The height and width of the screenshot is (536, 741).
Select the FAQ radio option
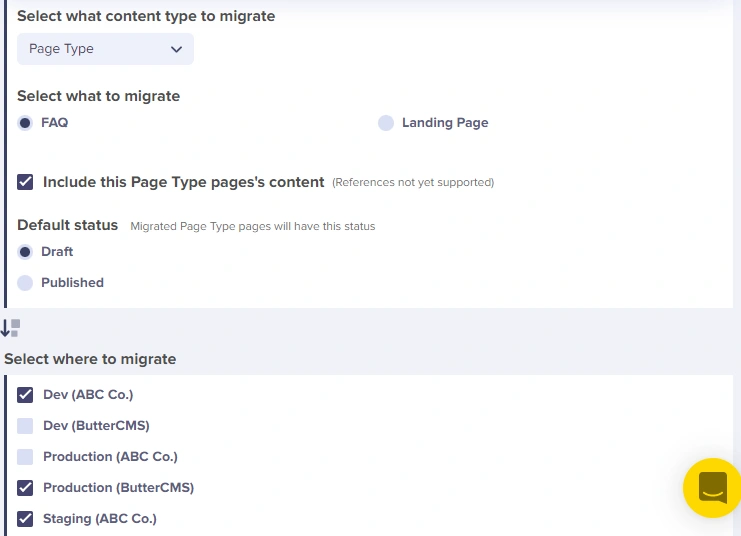point(26,123)
